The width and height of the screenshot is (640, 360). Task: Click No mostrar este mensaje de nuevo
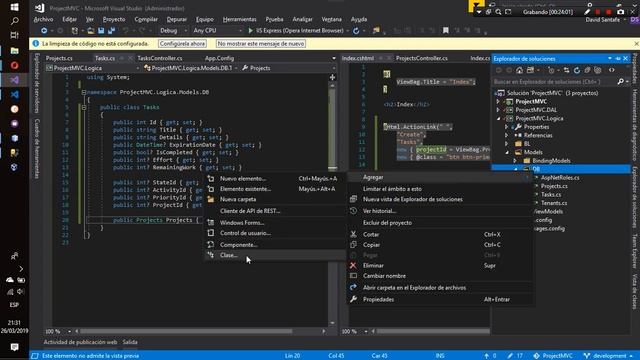tap(261, 43)
